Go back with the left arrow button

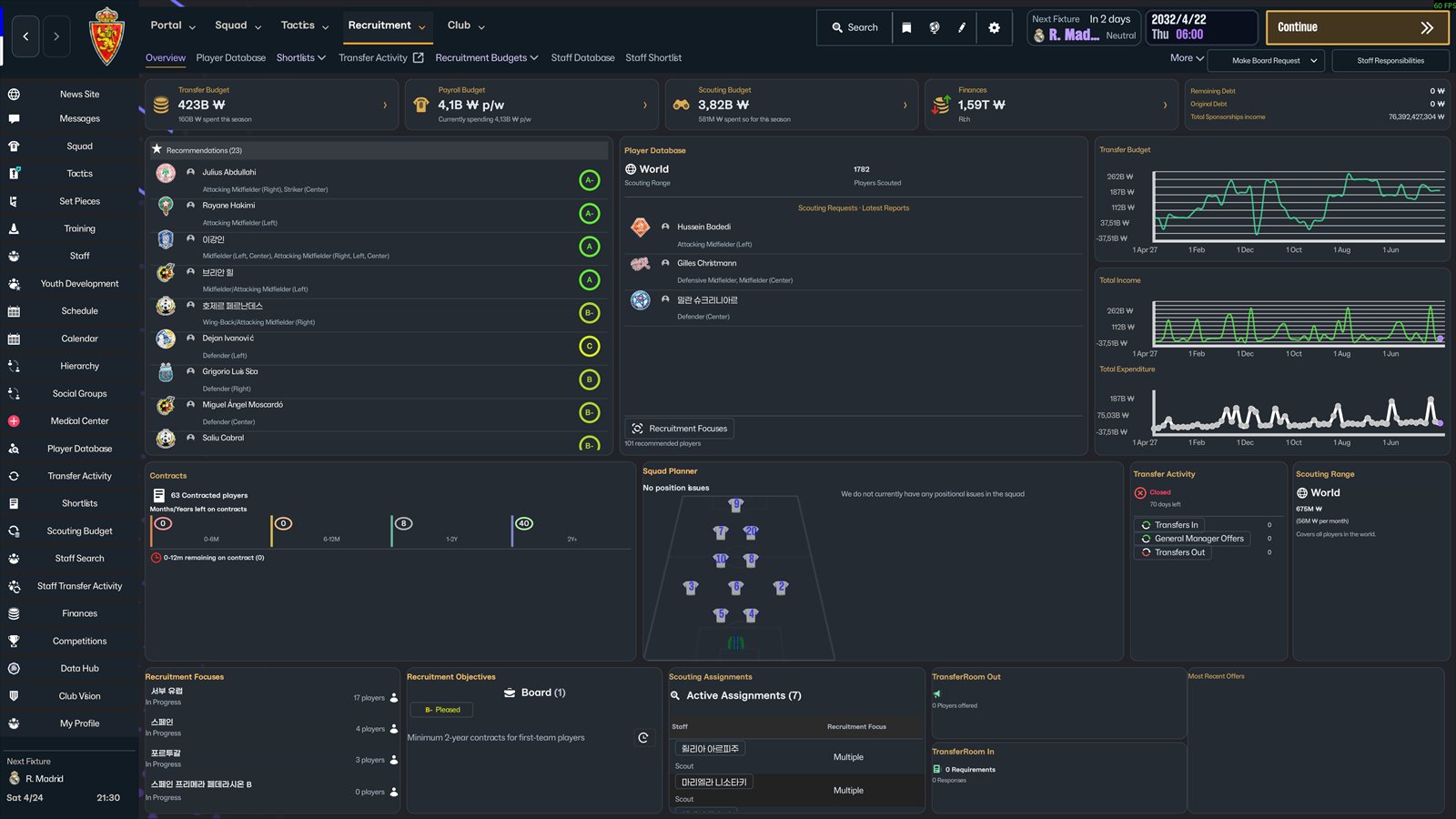click(25, 36)
